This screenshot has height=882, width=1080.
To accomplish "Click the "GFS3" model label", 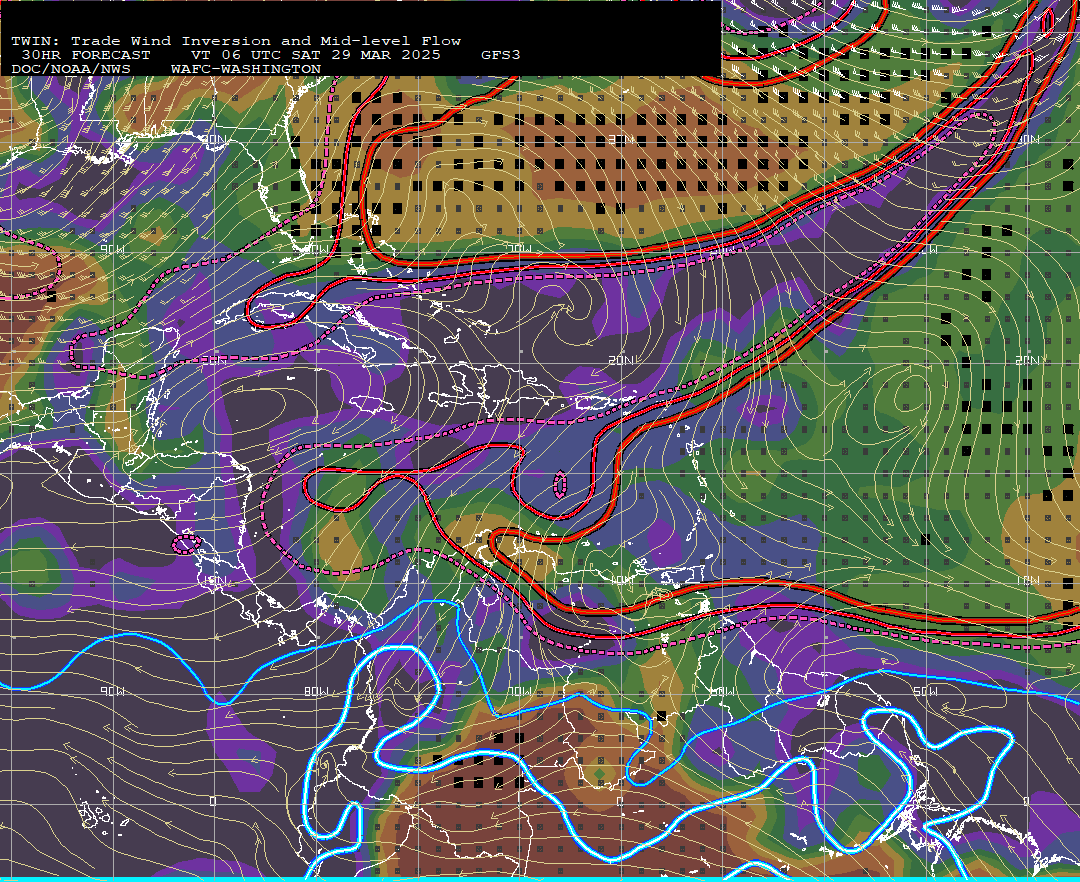I will 501,55.
